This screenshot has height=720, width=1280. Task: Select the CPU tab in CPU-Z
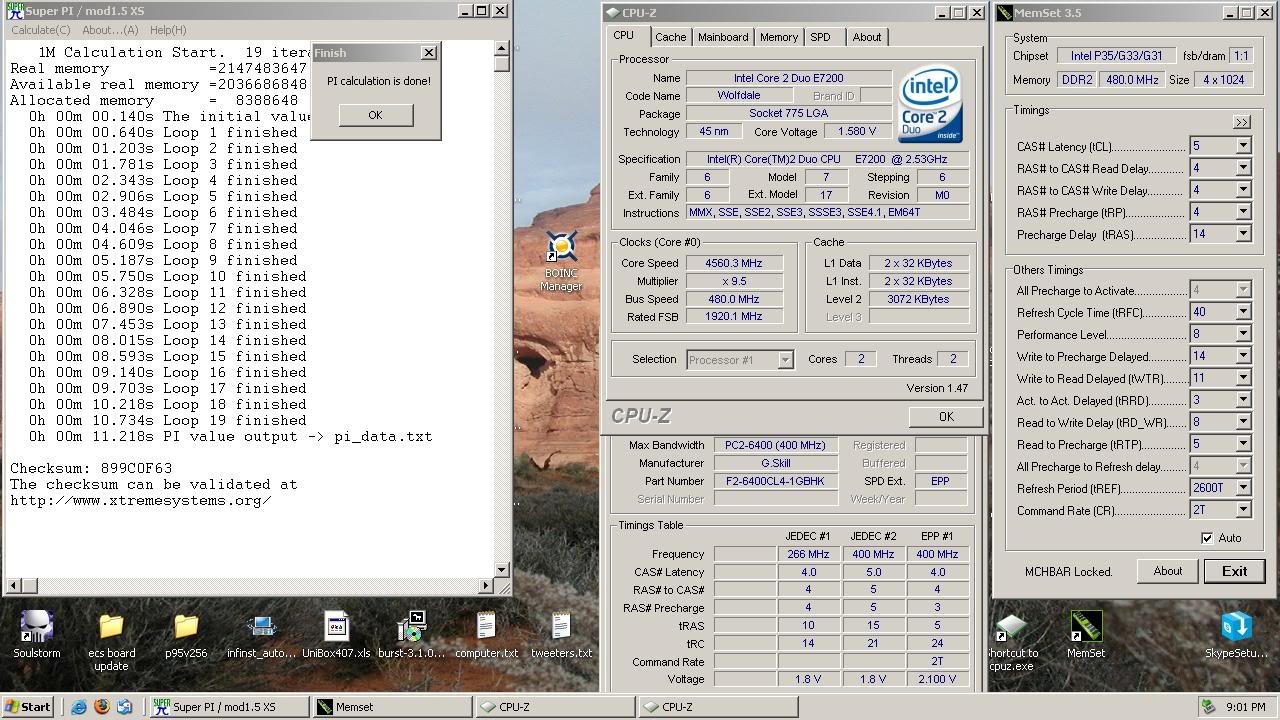(x=624, y=35)
